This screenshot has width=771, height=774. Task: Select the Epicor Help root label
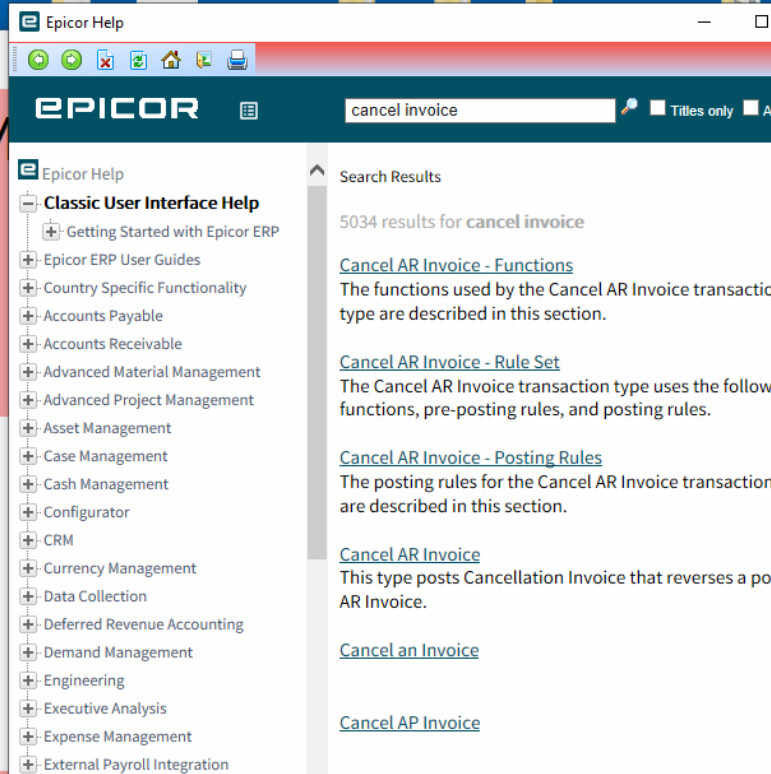pyautogui.click(x=82, y=174)
